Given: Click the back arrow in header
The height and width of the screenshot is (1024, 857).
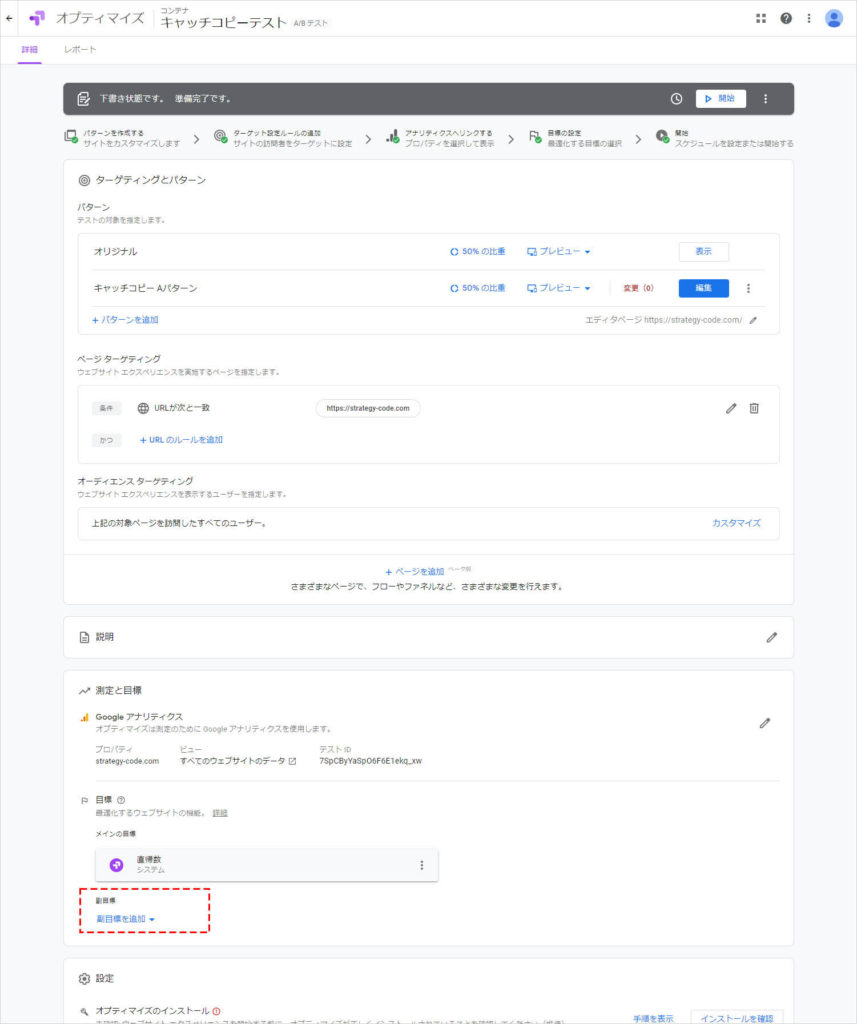Looking at the screenshot, I should (x=10, y=18).
